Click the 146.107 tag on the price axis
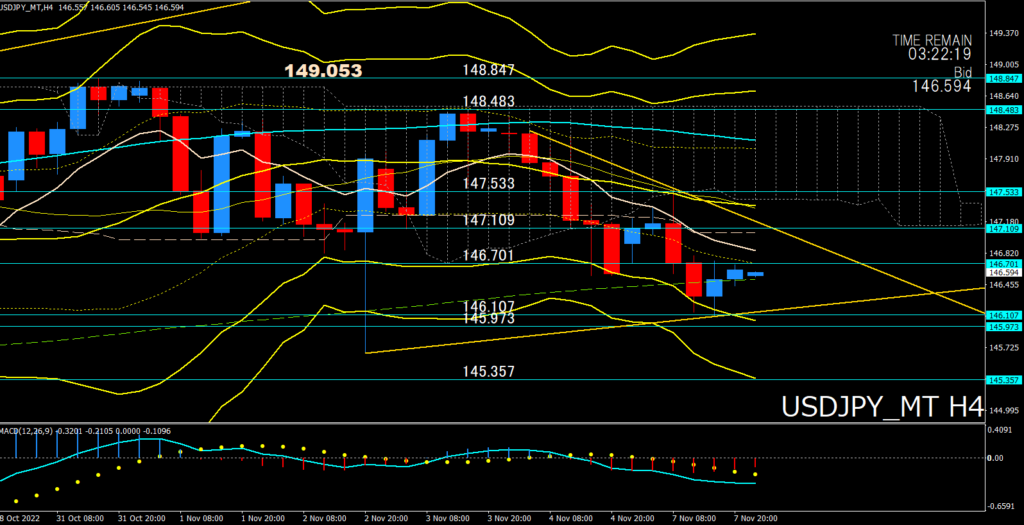The width and height of the screenshot is (1024, 525). coord(1004,315)
